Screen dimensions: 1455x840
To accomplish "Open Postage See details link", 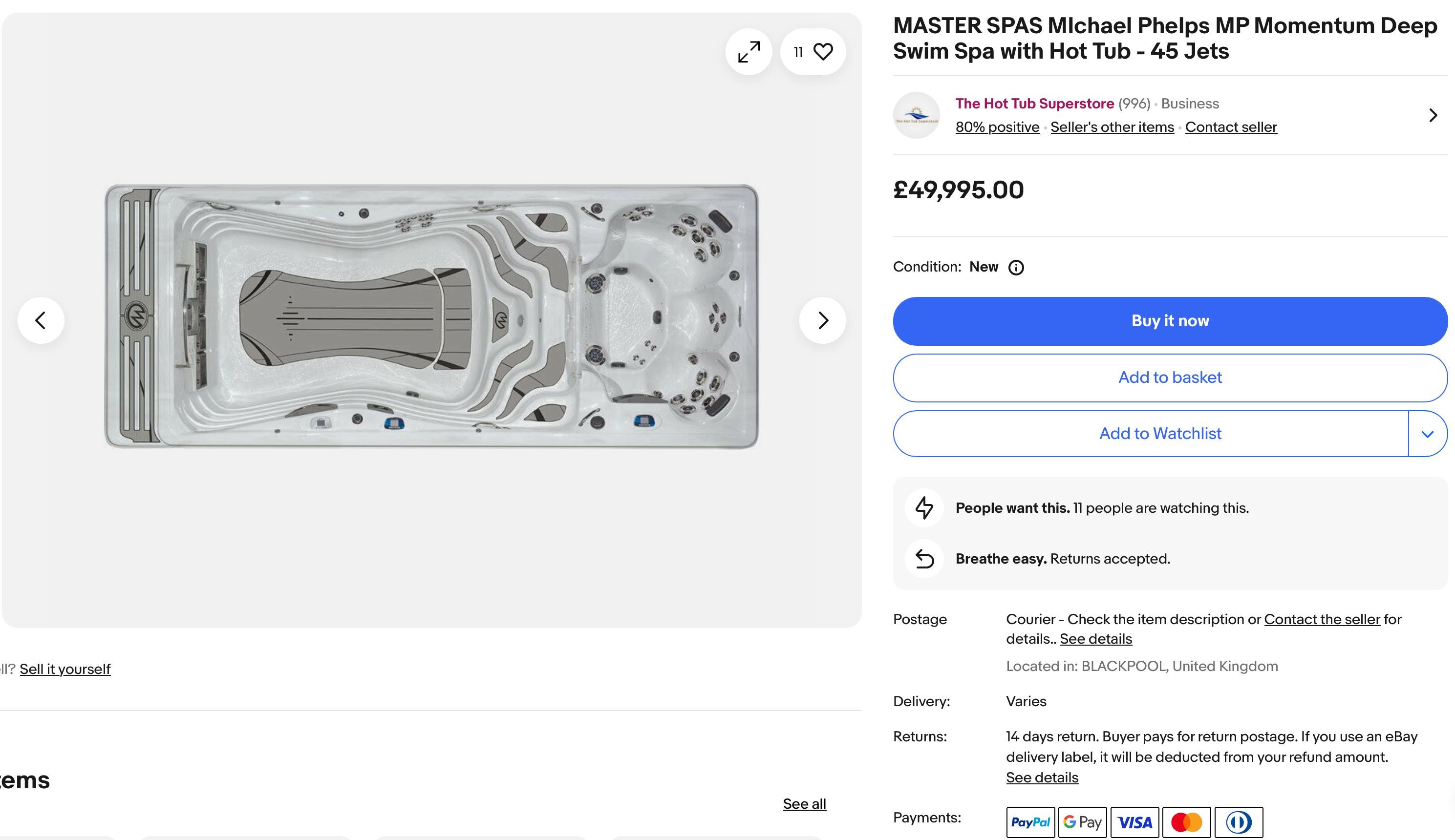I will 1095,639.
